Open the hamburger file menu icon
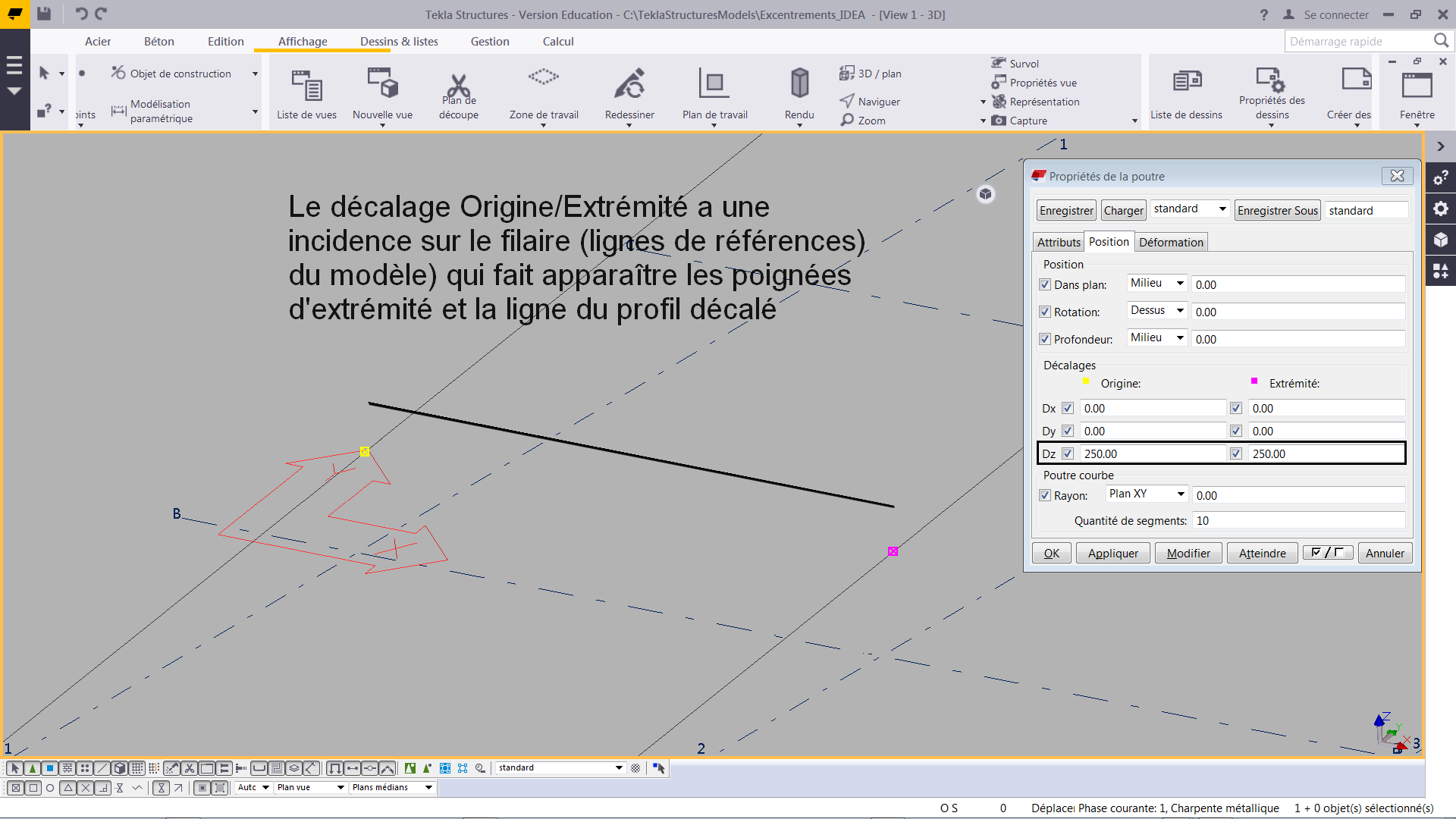Viewport: 1456px width, 819px height. [14, 66]
